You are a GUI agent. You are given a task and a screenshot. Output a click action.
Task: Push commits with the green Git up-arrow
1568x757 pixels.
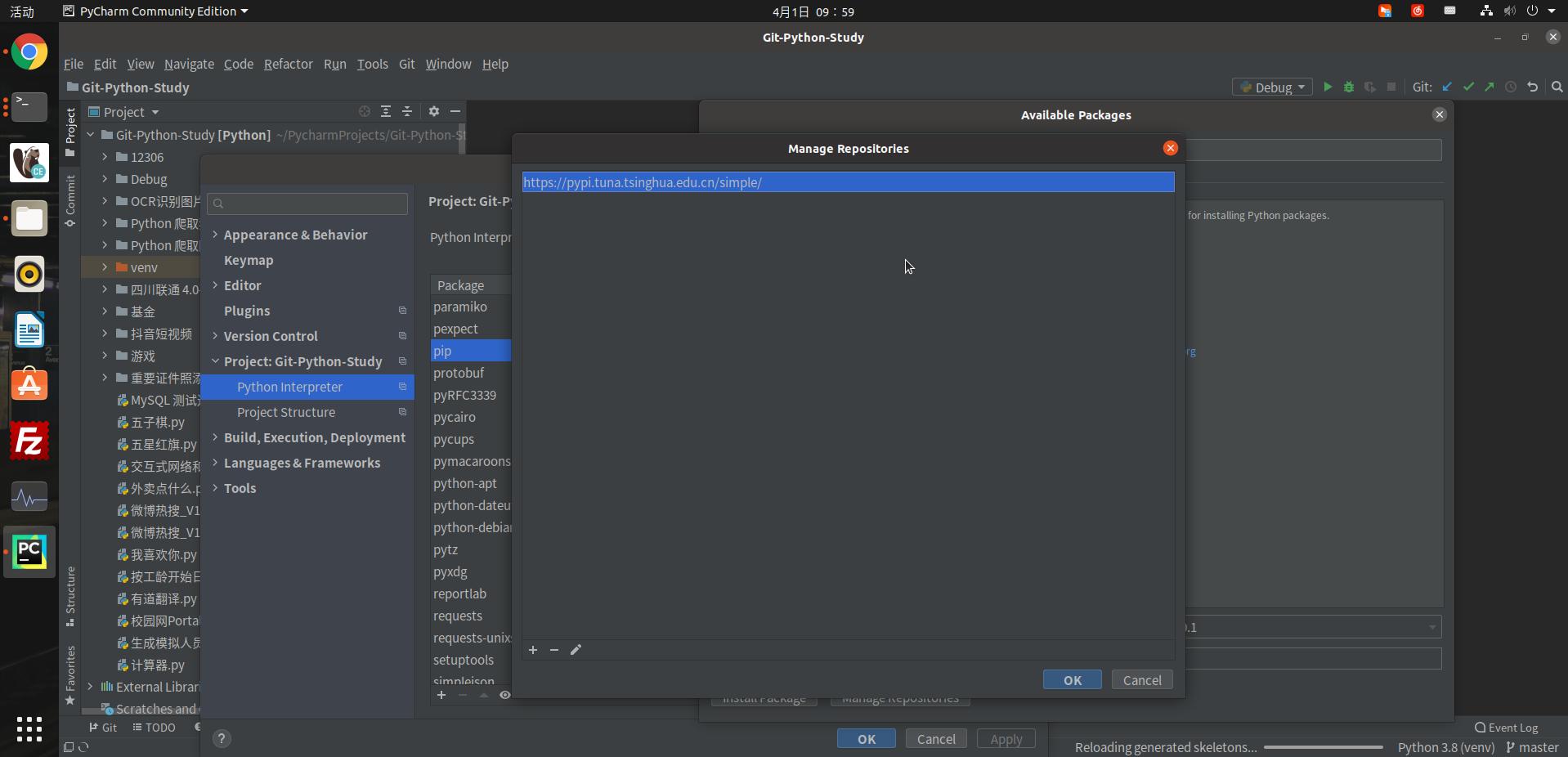coord(1490,87)
